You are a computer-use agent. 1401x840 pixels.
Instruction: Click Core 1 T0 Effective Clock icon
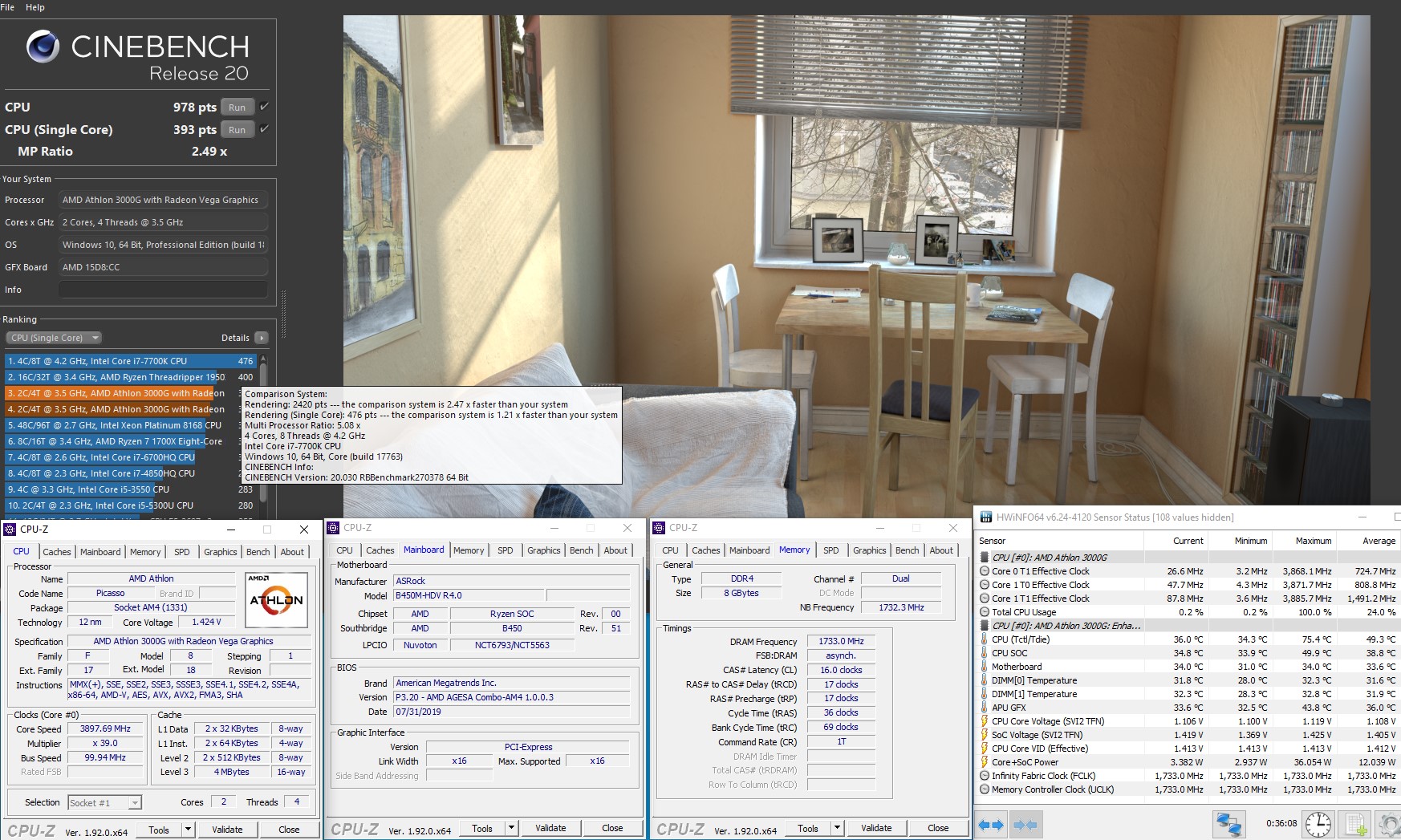click(985, 585)
